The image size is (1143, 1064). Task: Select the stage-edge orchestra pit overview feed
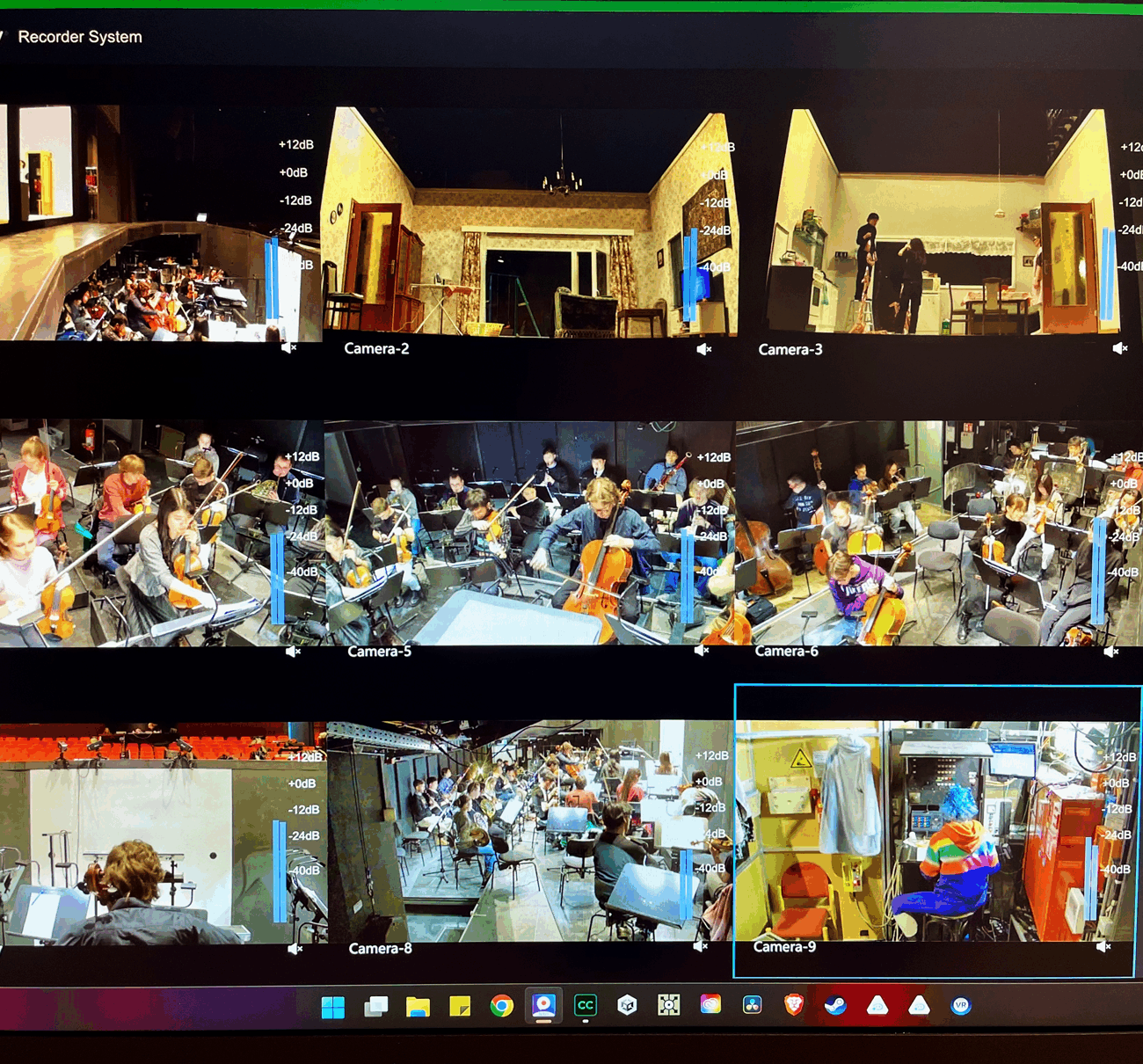(x=160, y=222)
